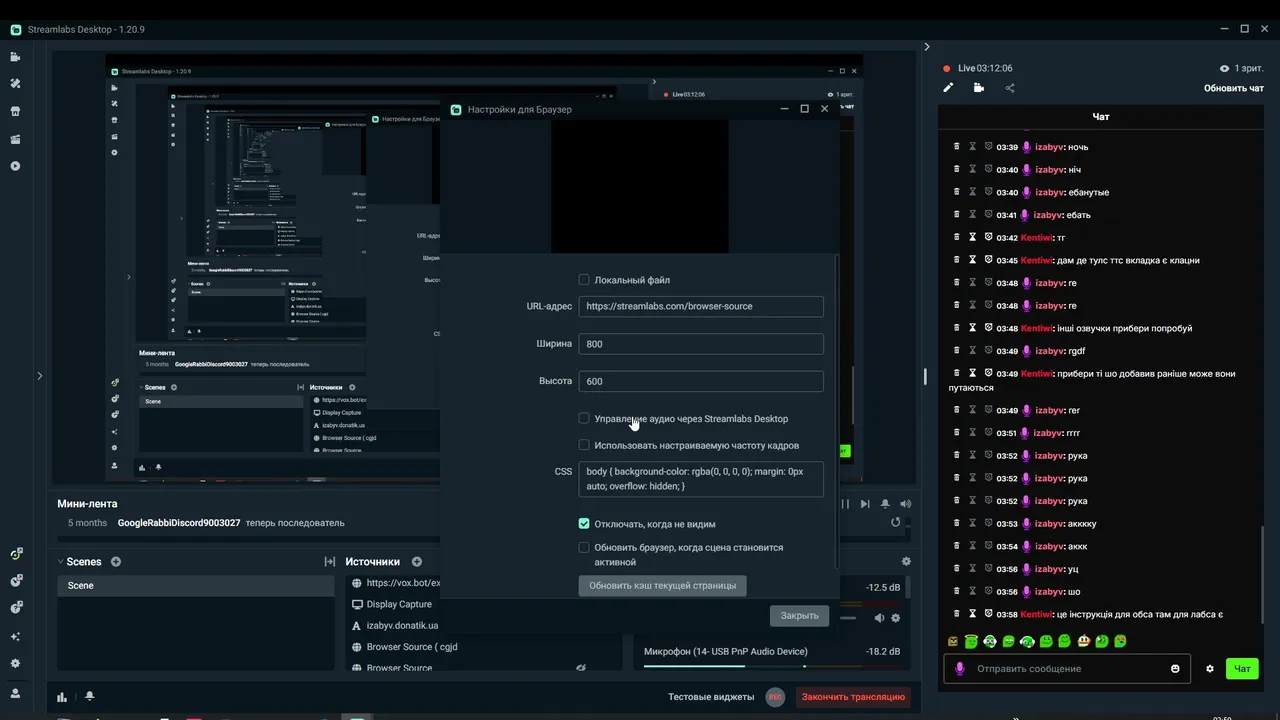Screen dimensions: 1280x720
Task: Click Обновить чат link
Action: 1233,88
